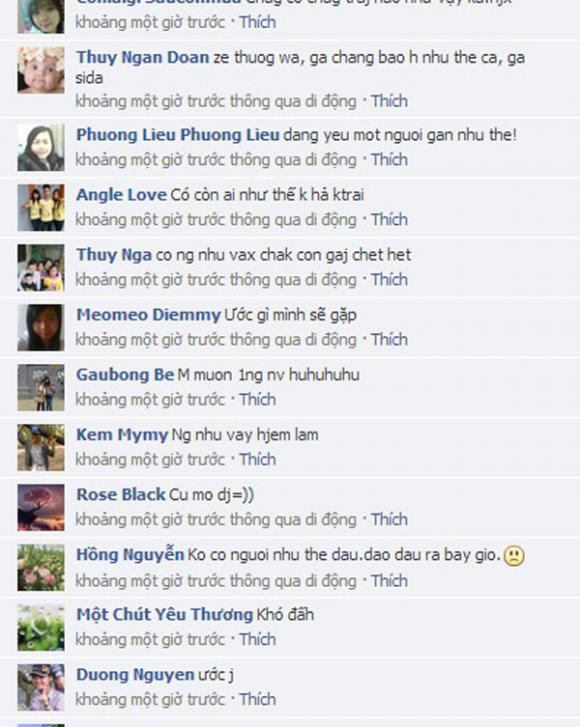Image resolution: width=580 pixels, height=727 pixels.
Task: Visit Hồng Nguyễn's profile link
Action: (x=130, y=555)
